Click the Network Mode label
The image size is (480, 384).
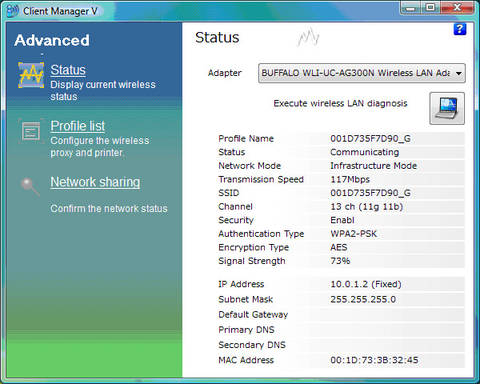(x=250, y=166)
